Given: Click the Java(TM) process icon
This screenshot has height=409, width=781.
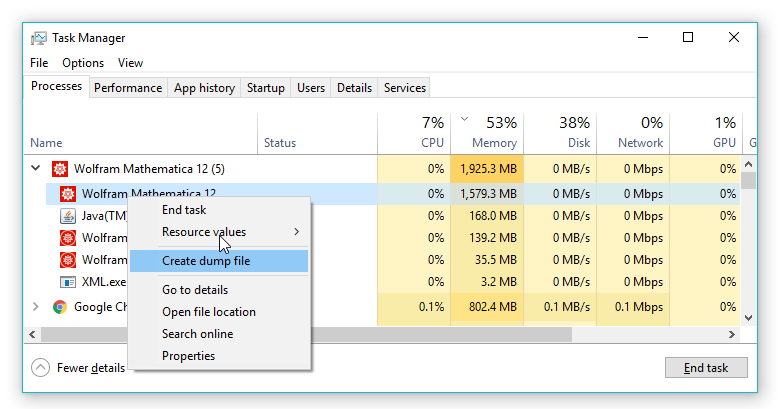Looking at the screenshot, I should click(68, 216).
